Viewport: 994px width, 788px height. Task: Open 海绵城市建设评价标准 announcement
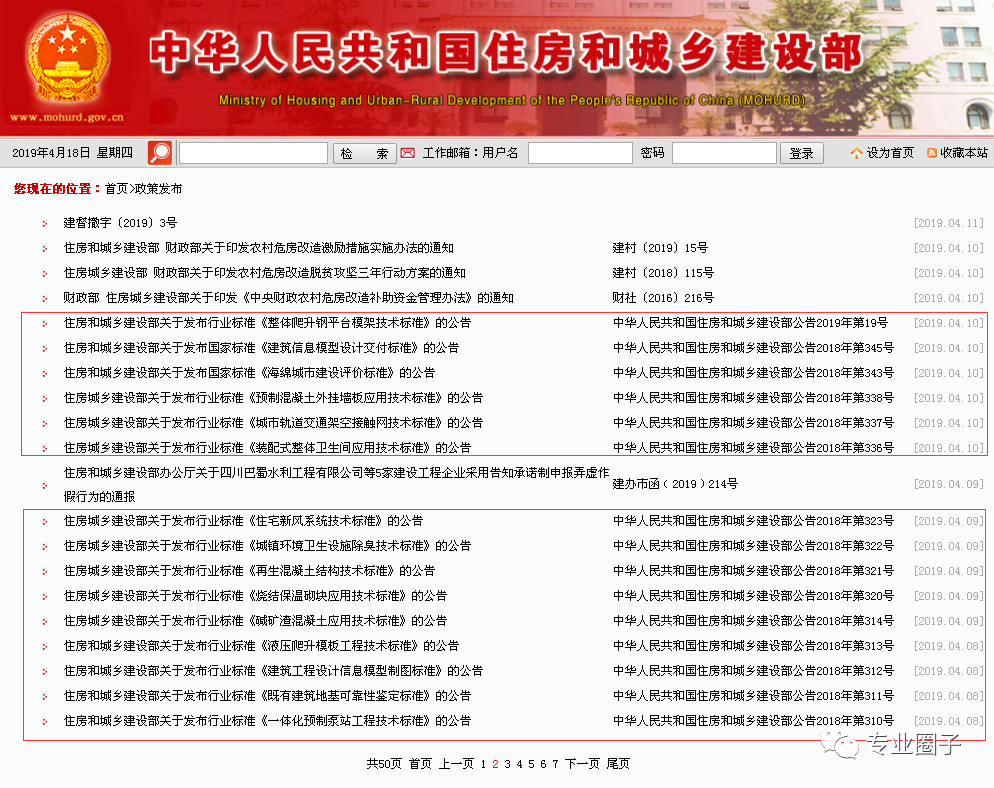(x=249, y=373)
